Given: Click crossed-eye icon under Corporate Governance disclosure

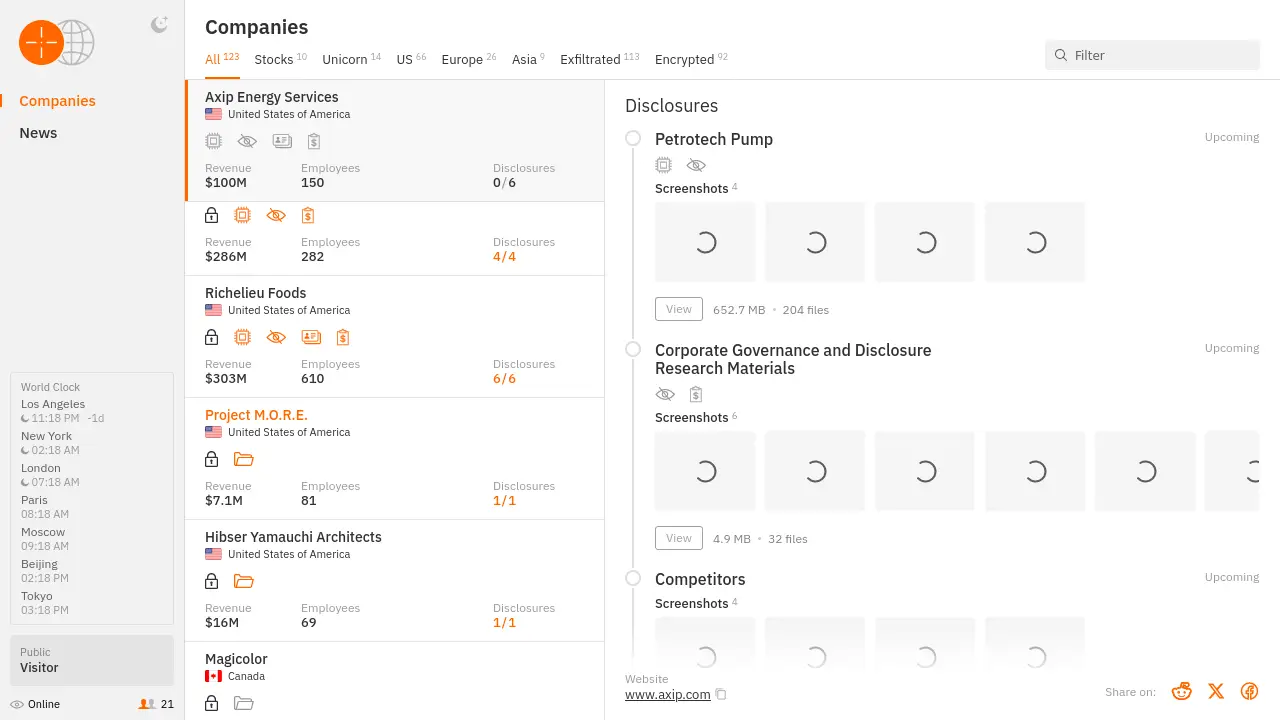Looking at the screenshot, I should 665,394.
